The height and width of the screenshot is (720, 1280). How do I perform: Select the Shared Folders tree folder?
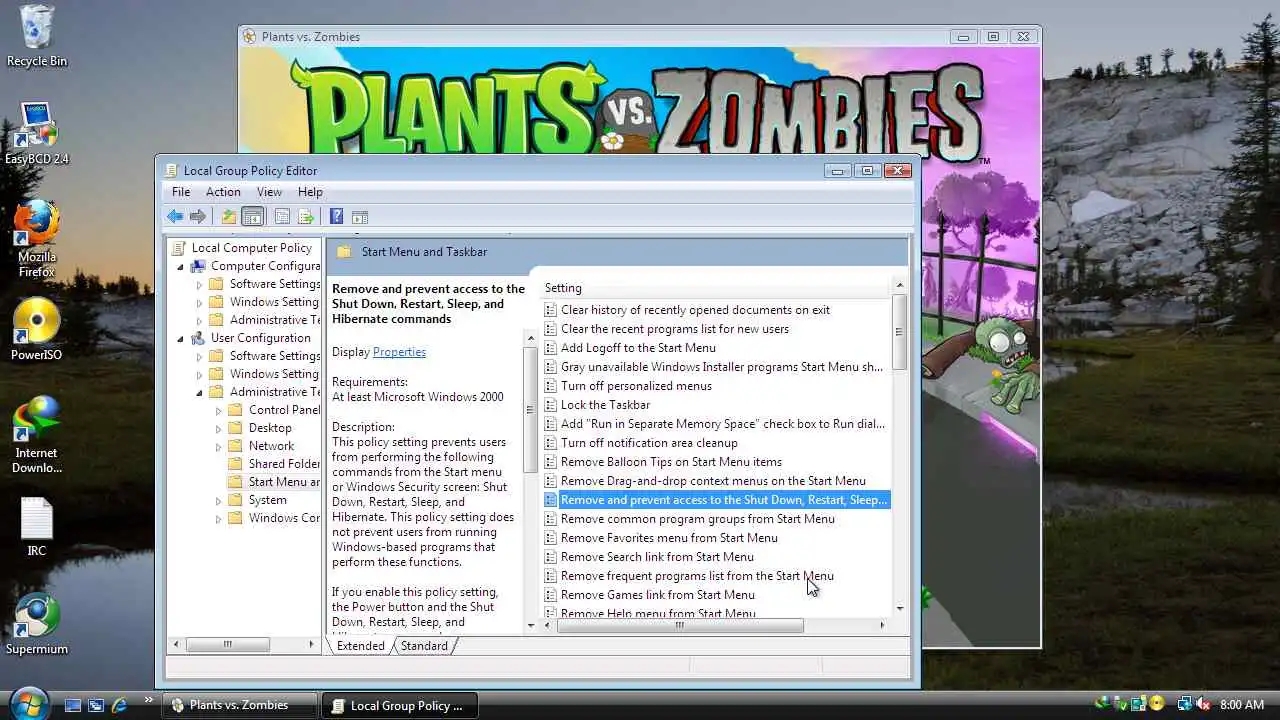pos(272,464)
